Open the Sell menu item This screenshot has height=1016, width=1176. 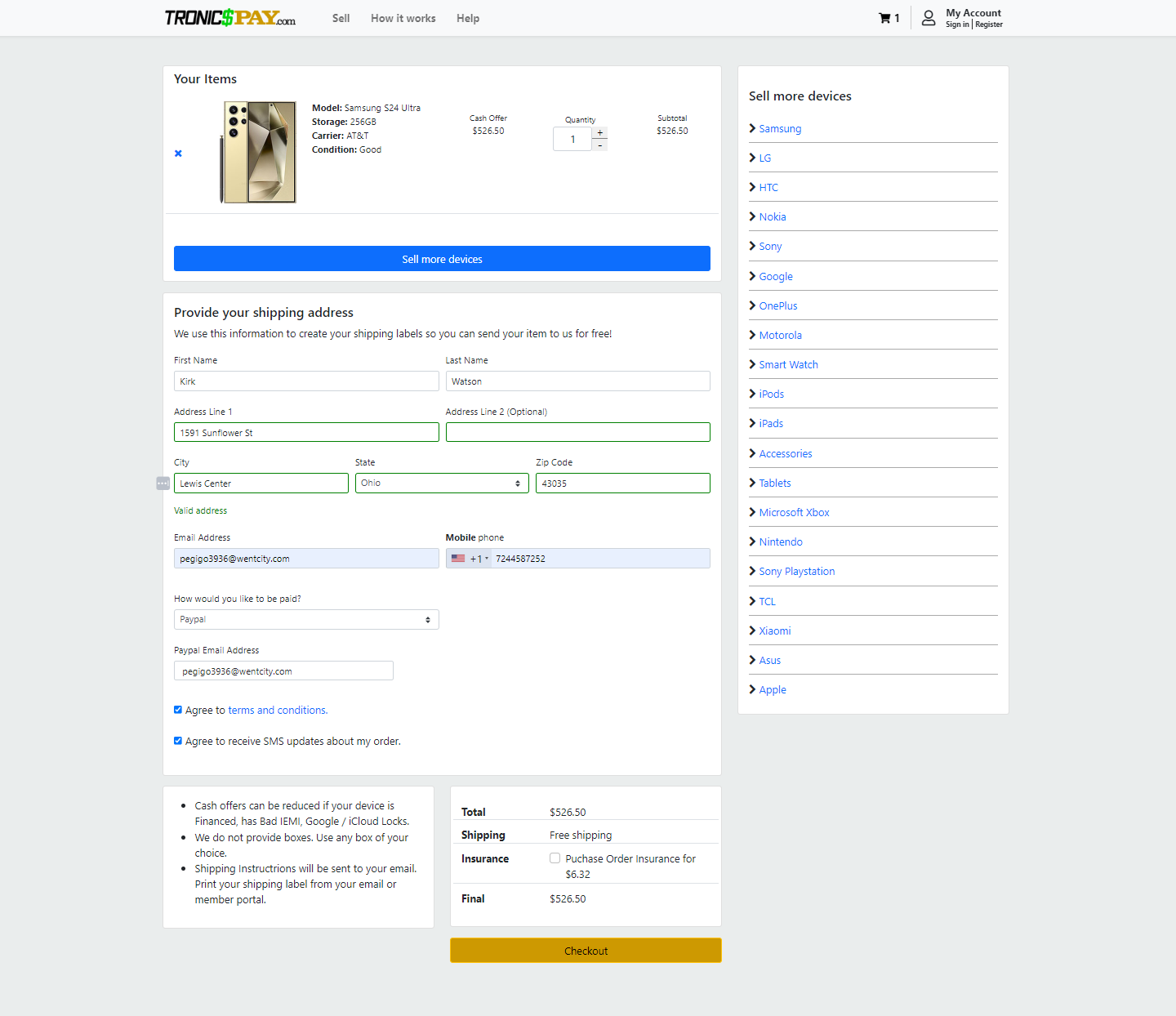(341, 18)
